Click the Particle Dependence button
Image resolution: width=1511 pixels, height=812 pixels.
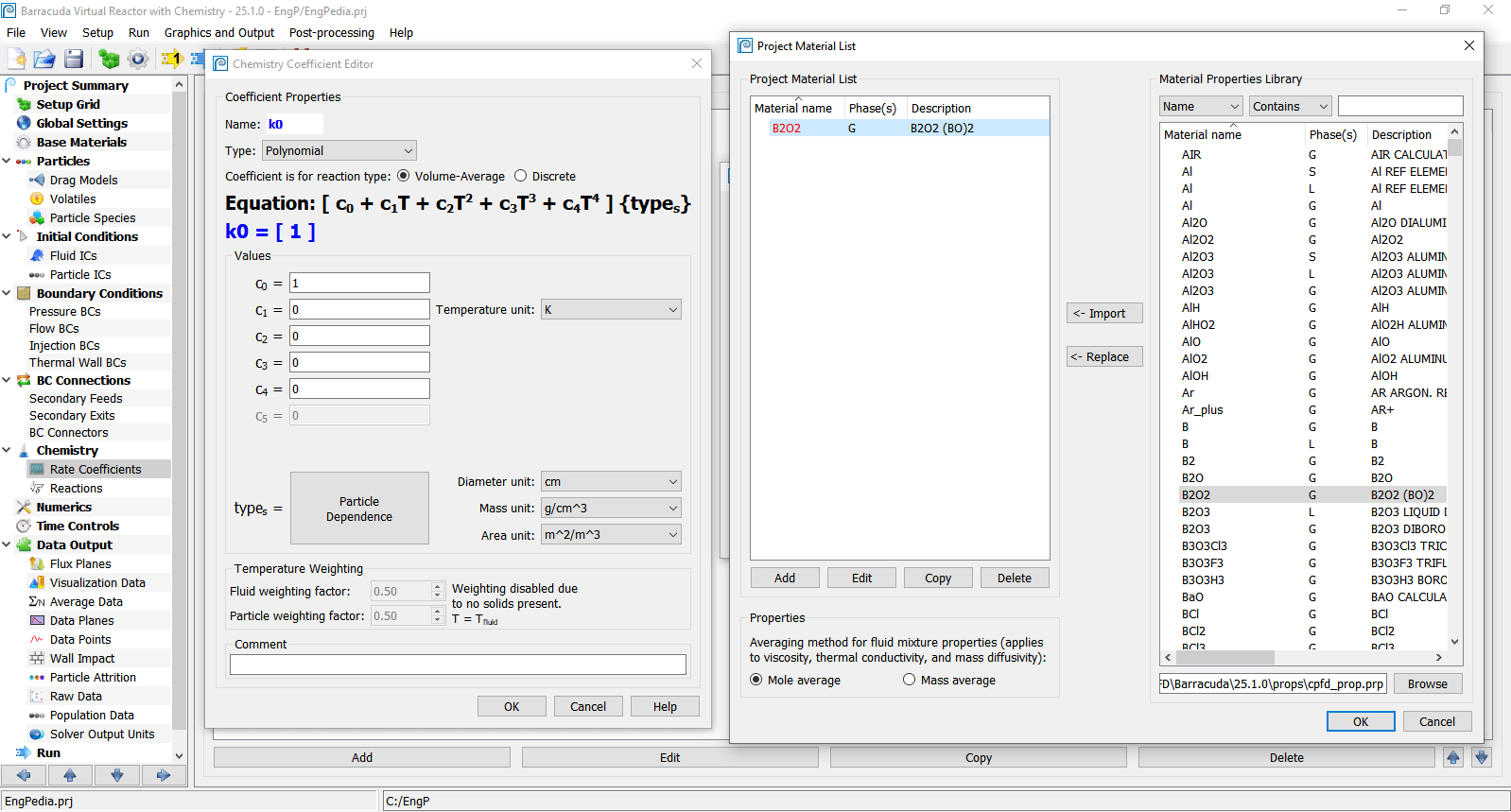point(359,509)
